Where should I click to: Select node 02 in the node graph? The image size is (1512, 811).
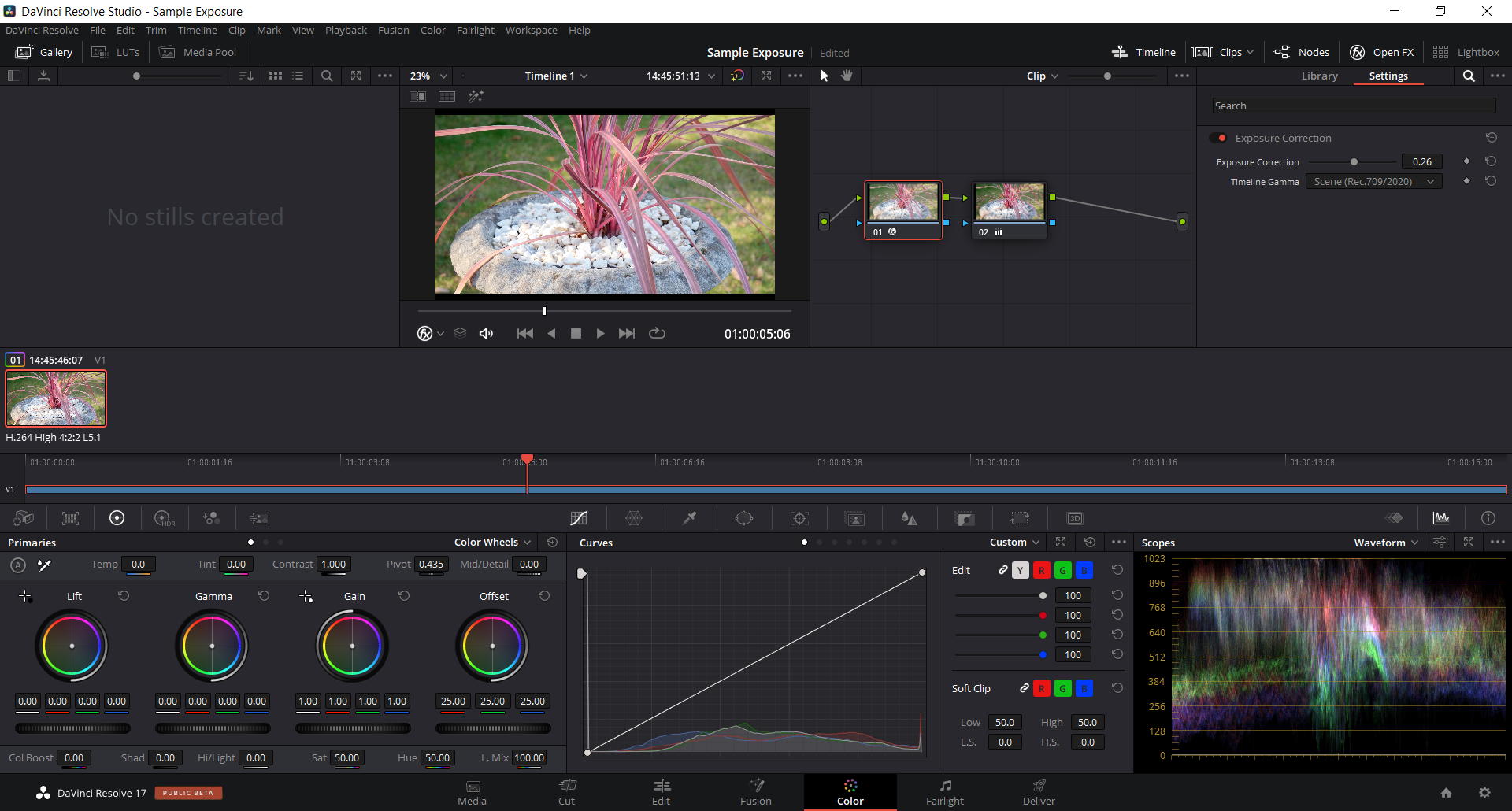click(x=1010, y=210)
